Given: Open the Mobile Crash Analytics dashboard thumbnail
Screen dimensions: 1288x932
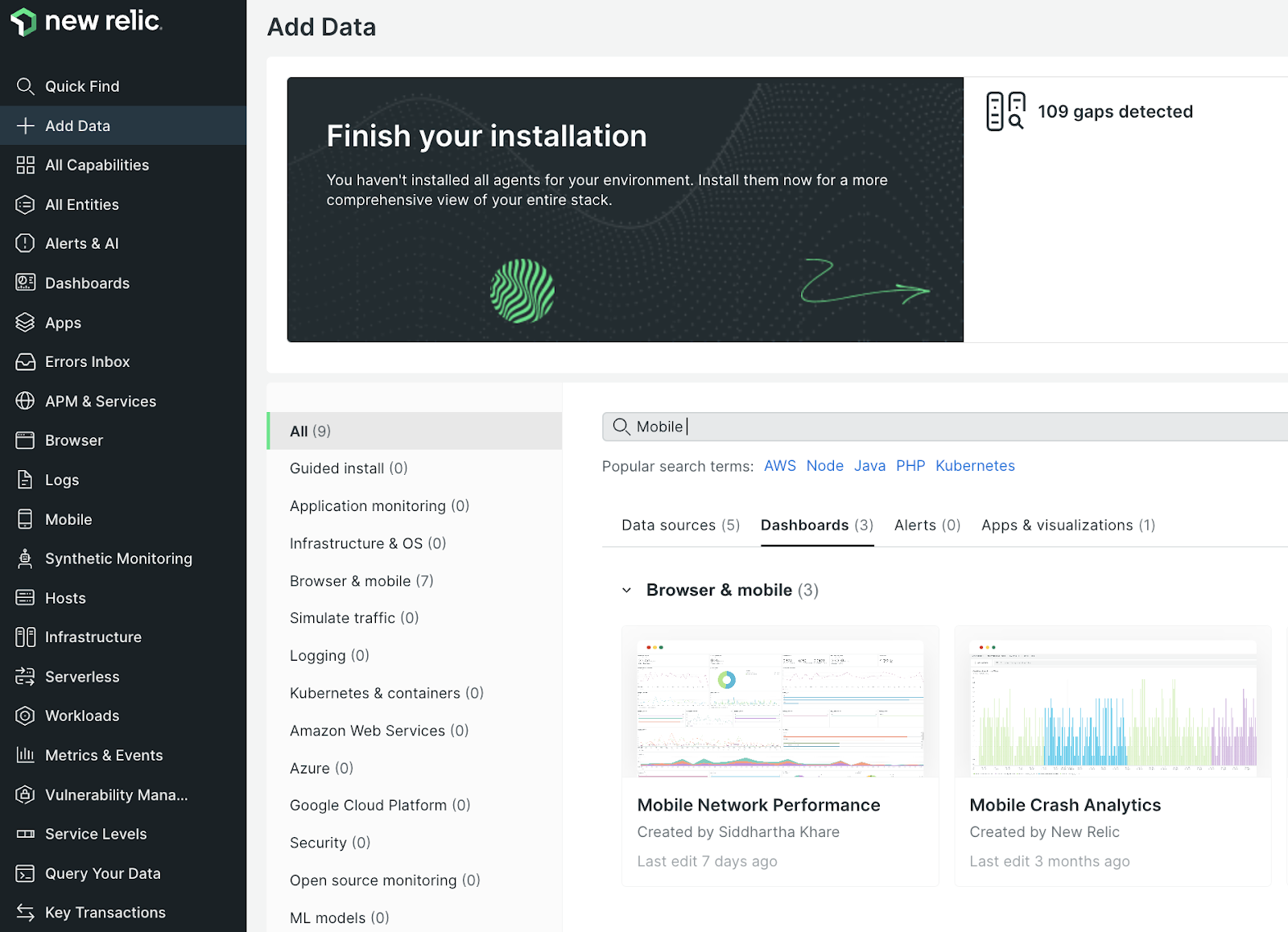Looking at the screenshot, I should tap(1112, 704).
